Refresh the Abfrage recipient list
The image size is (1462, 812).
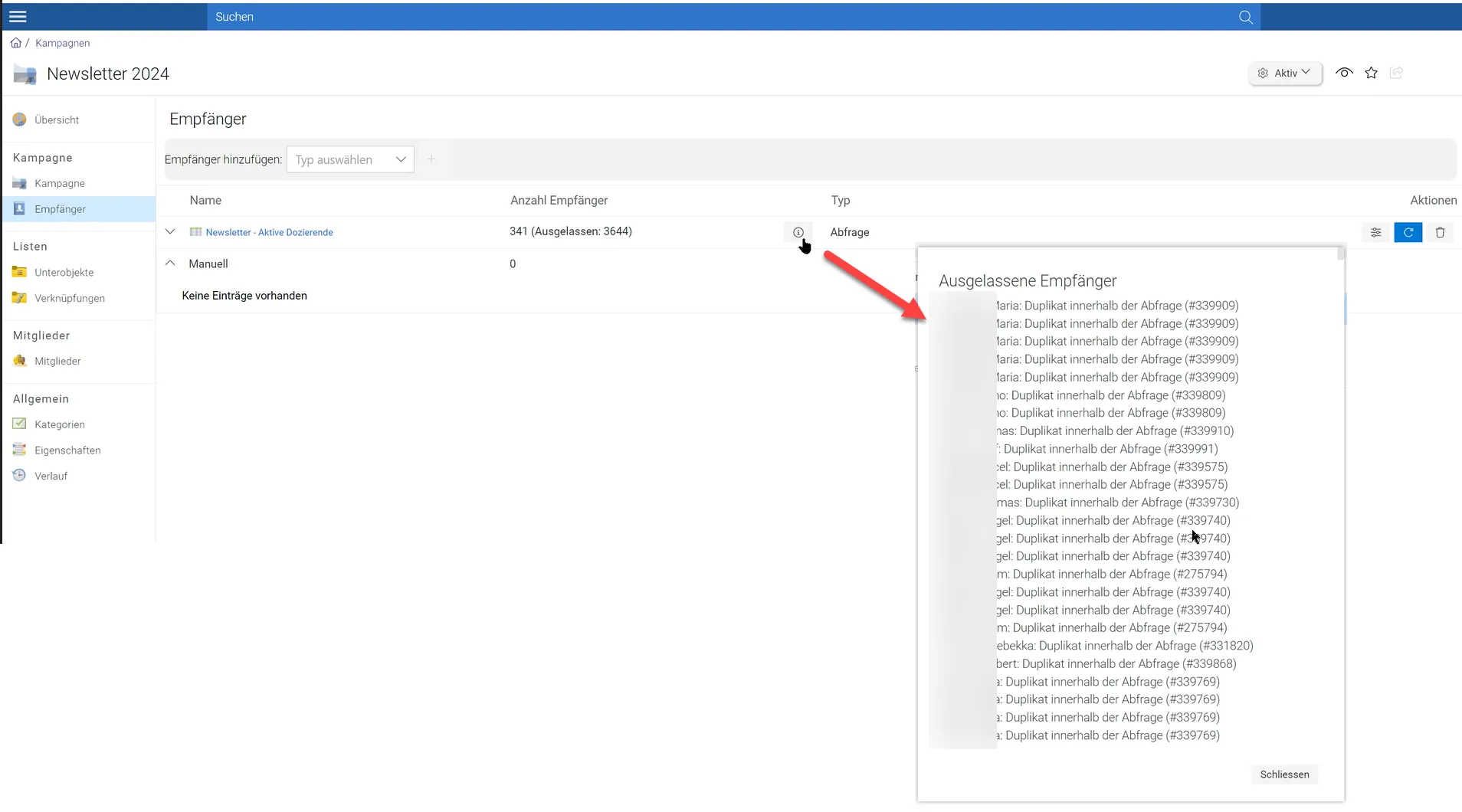[x=1408, y=232]
